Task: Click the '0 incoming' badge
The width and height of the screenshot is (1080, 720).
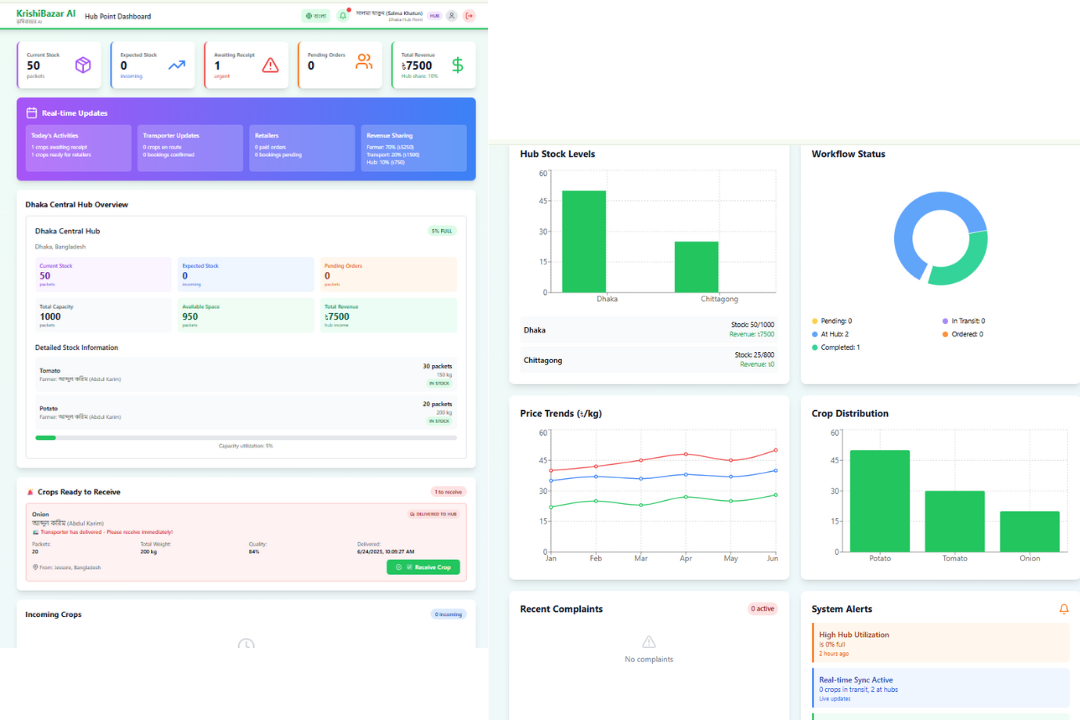Action: (448, 614)
